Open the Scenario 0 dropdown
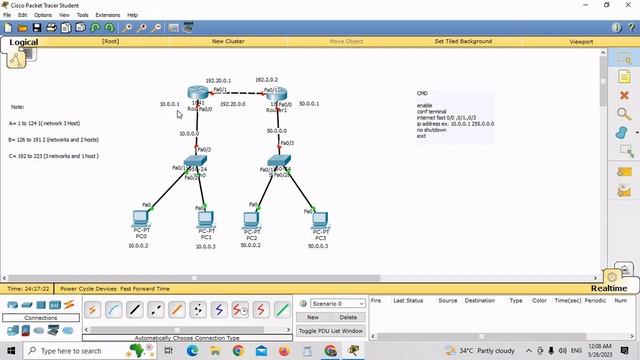640x360 pixels. 338,304
